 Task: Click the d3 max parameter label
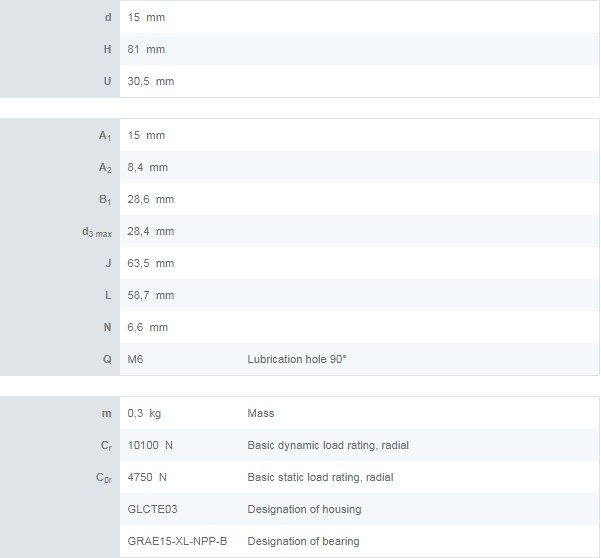(x=96, y=232)
